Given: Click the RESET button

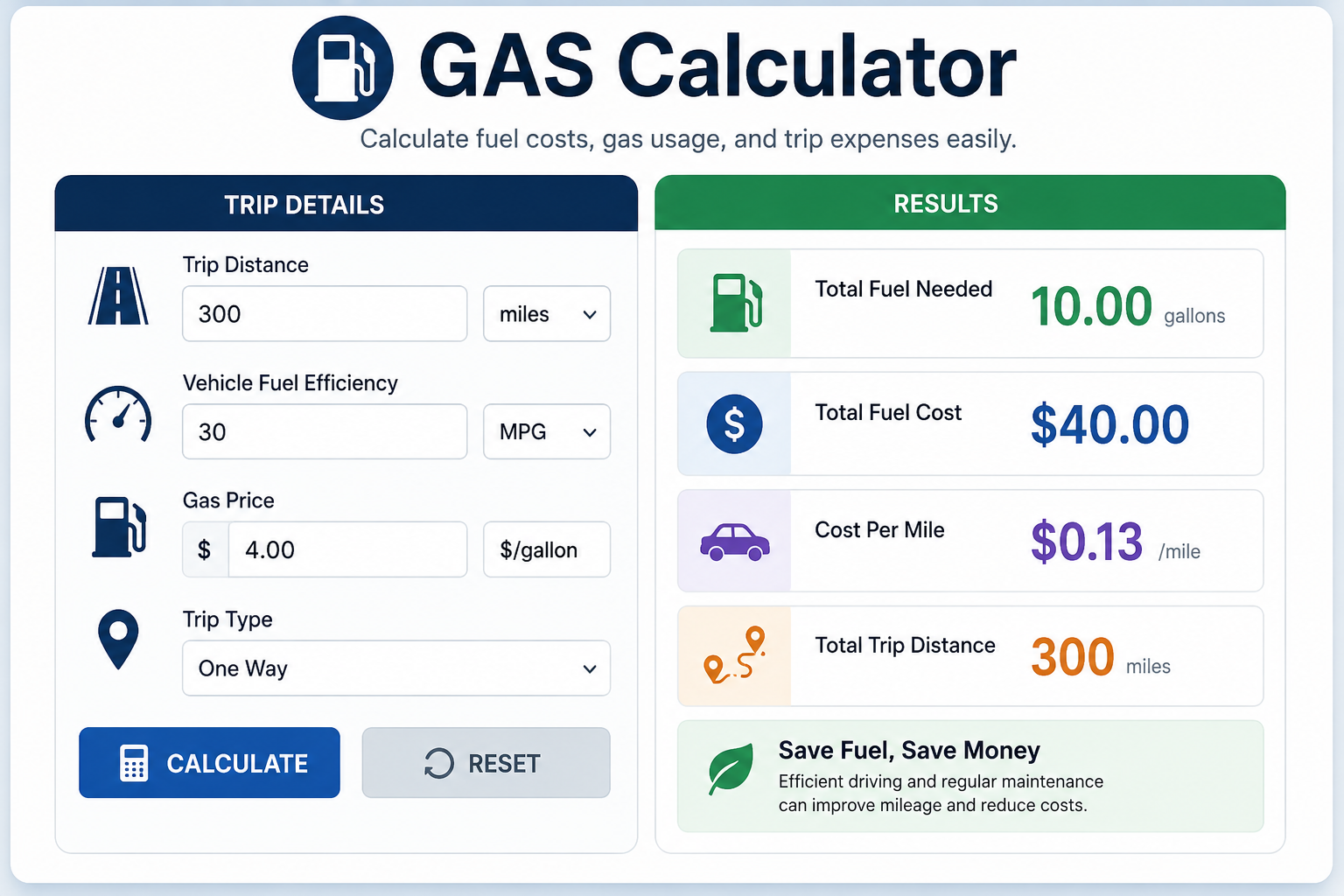Looking at the screenshot, I should 486,763.
